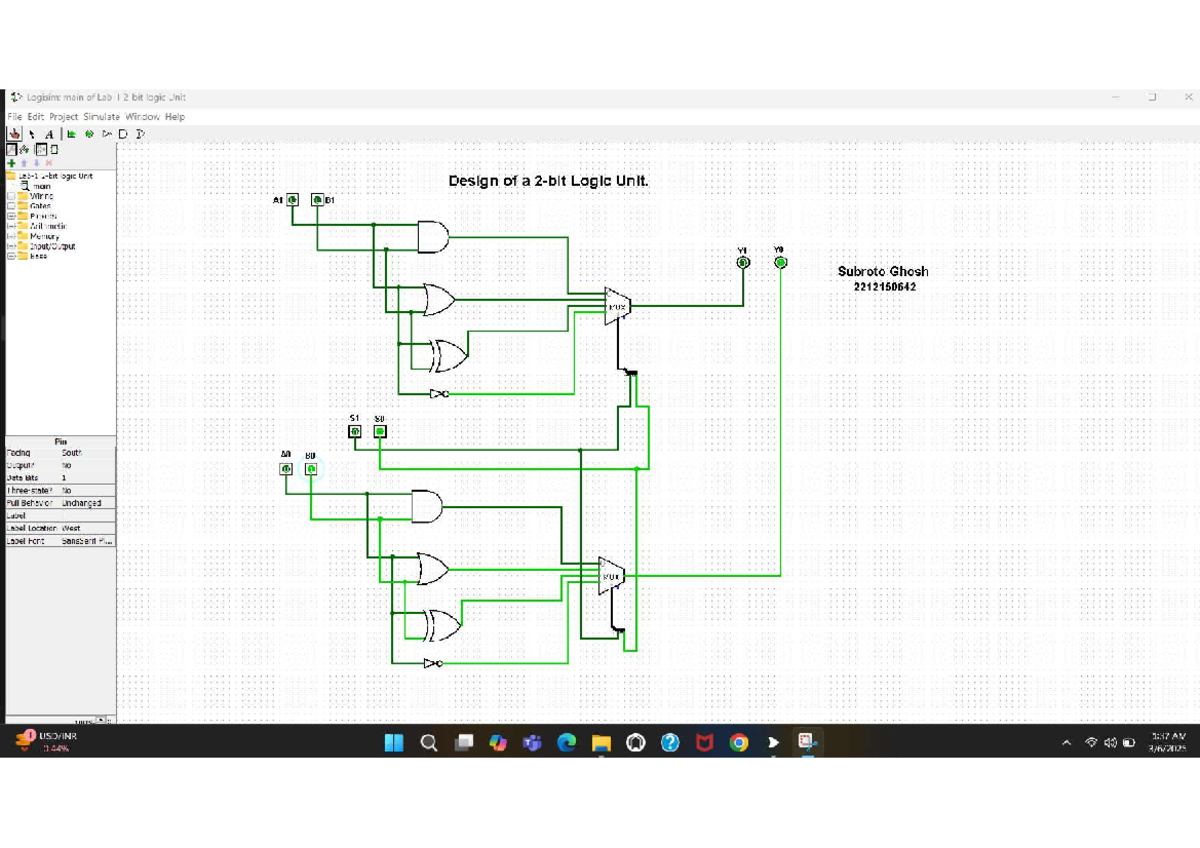
Task: Select the OR gate tool
Action: (140, 134)
